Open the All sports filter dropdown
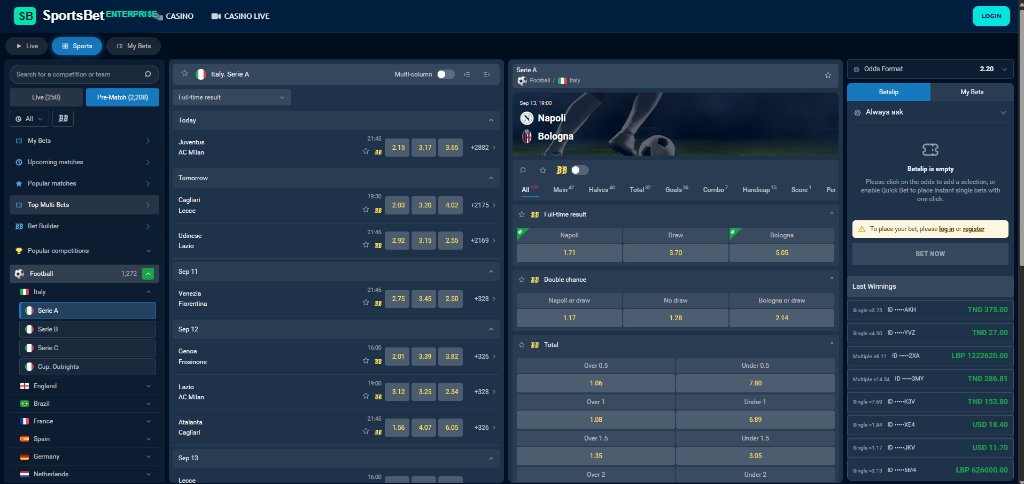This screenshot has width=1024, height=484. 29,119
